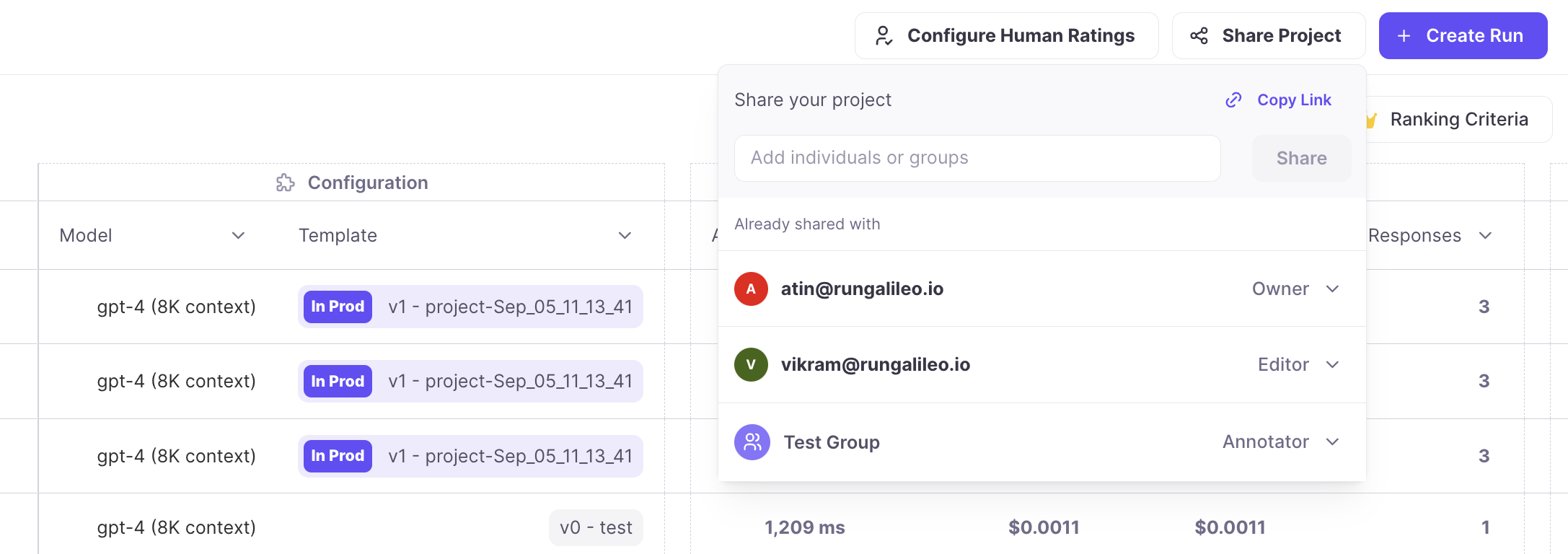This screenshot has height=554, width=1568.
Task: Click the share nodes icon
Action: pyautogui.click(x=1199, y=35)
